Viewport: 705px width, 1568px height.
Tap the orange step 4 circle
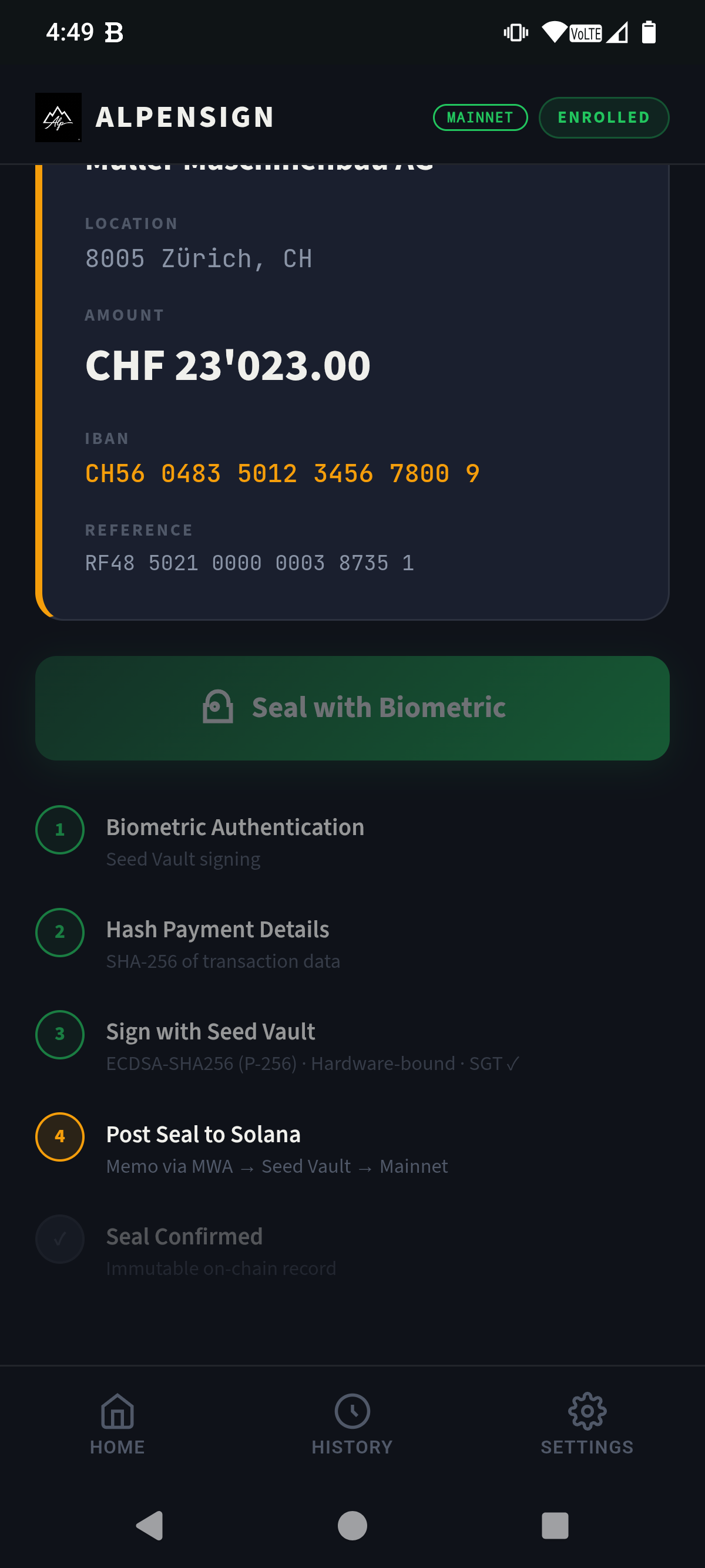[x=60, y=1136]
